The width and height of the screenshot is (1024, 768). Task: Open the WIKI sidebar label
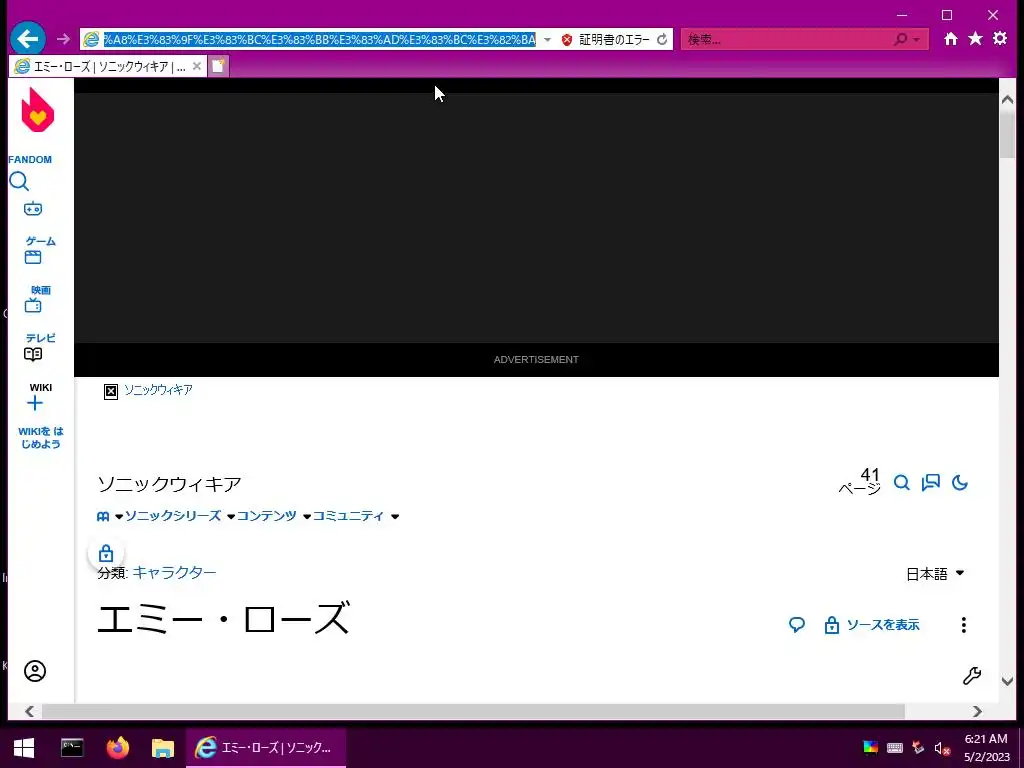(x=40, y=387)
